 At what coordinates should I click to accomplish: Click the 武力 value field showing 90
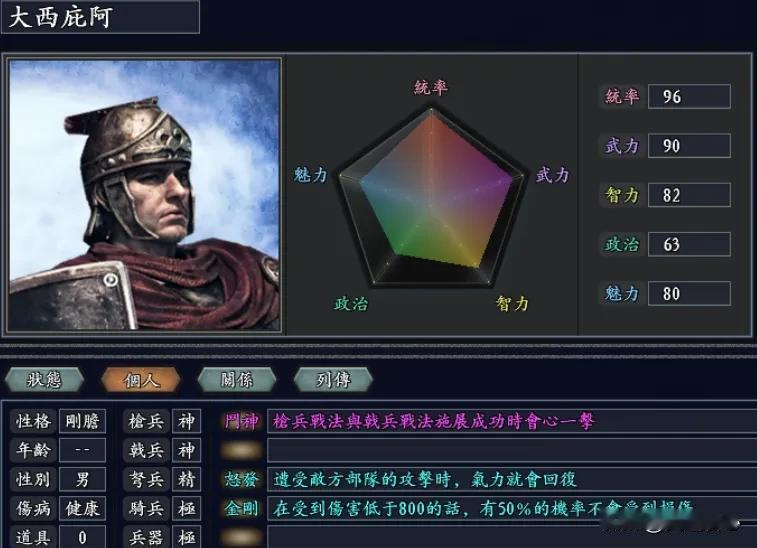pyautogui.click(x=689, y=146)
